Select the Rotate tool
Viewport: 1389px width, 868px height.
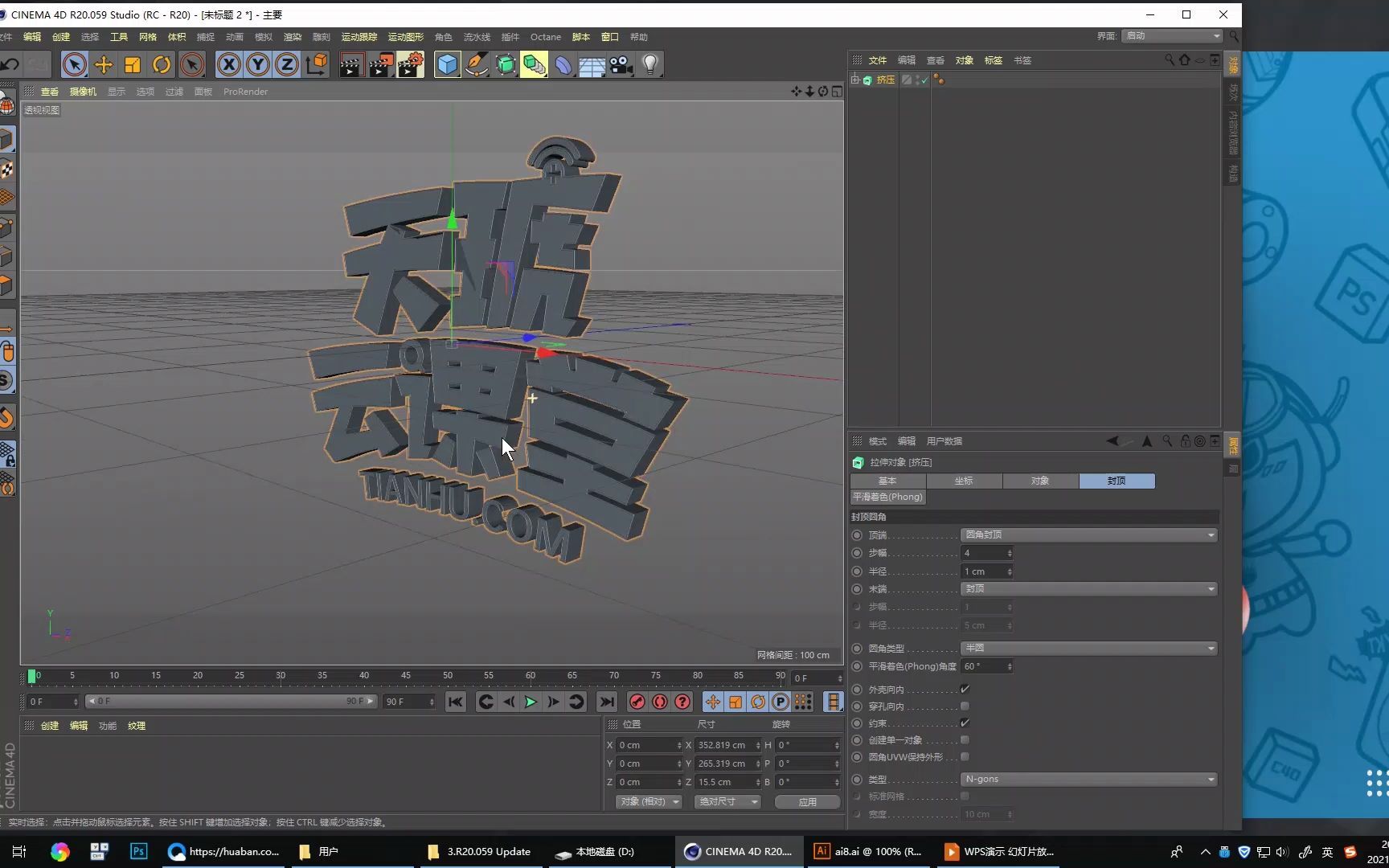[x=162, y=64]
